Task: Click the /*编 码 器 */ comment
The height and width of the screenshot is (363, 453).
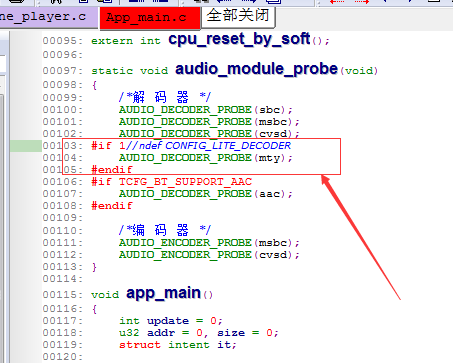Action: (x=165, y=230)
